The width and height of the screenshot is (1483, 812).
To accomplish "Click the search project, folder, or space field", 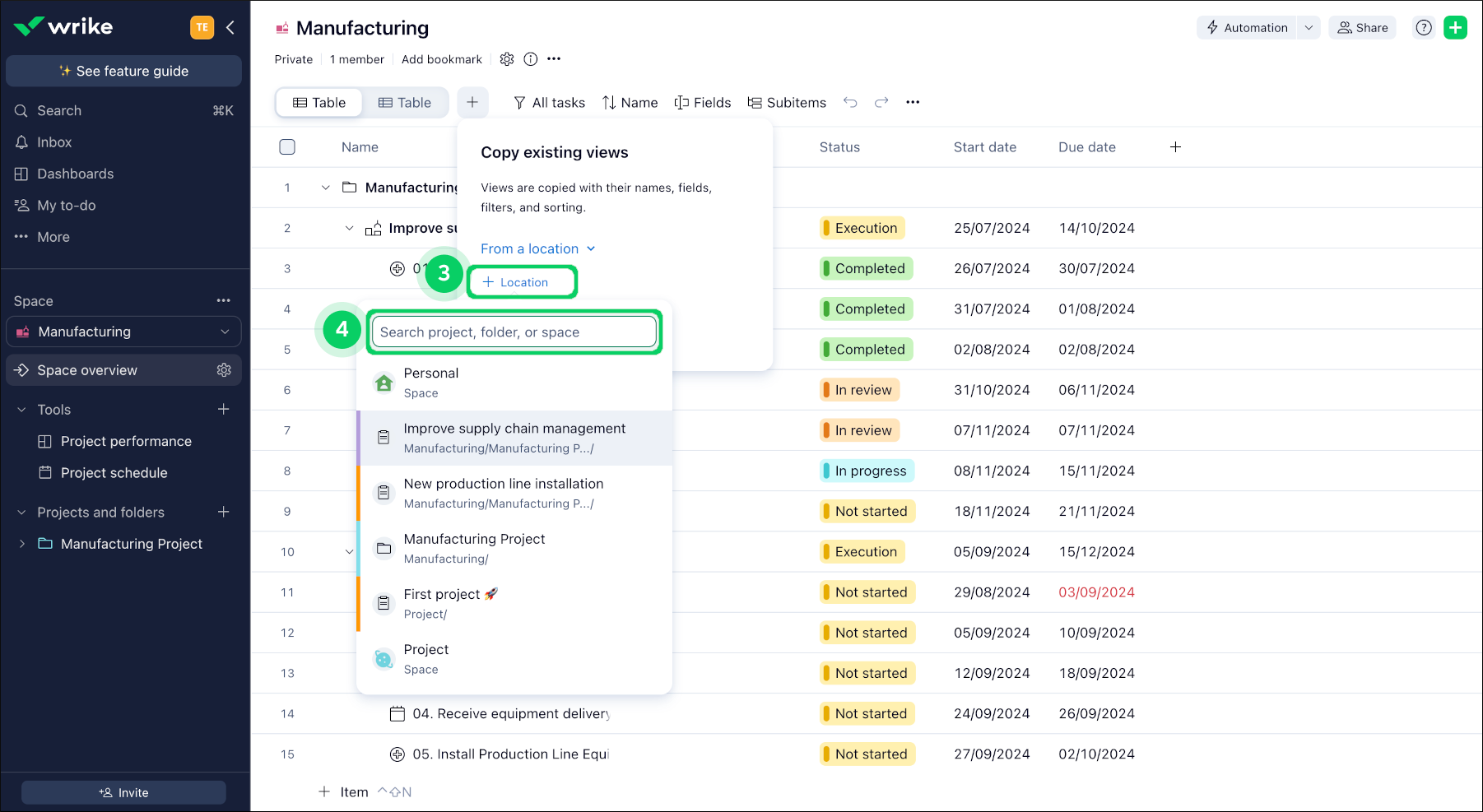I will (x=514, y=332).
